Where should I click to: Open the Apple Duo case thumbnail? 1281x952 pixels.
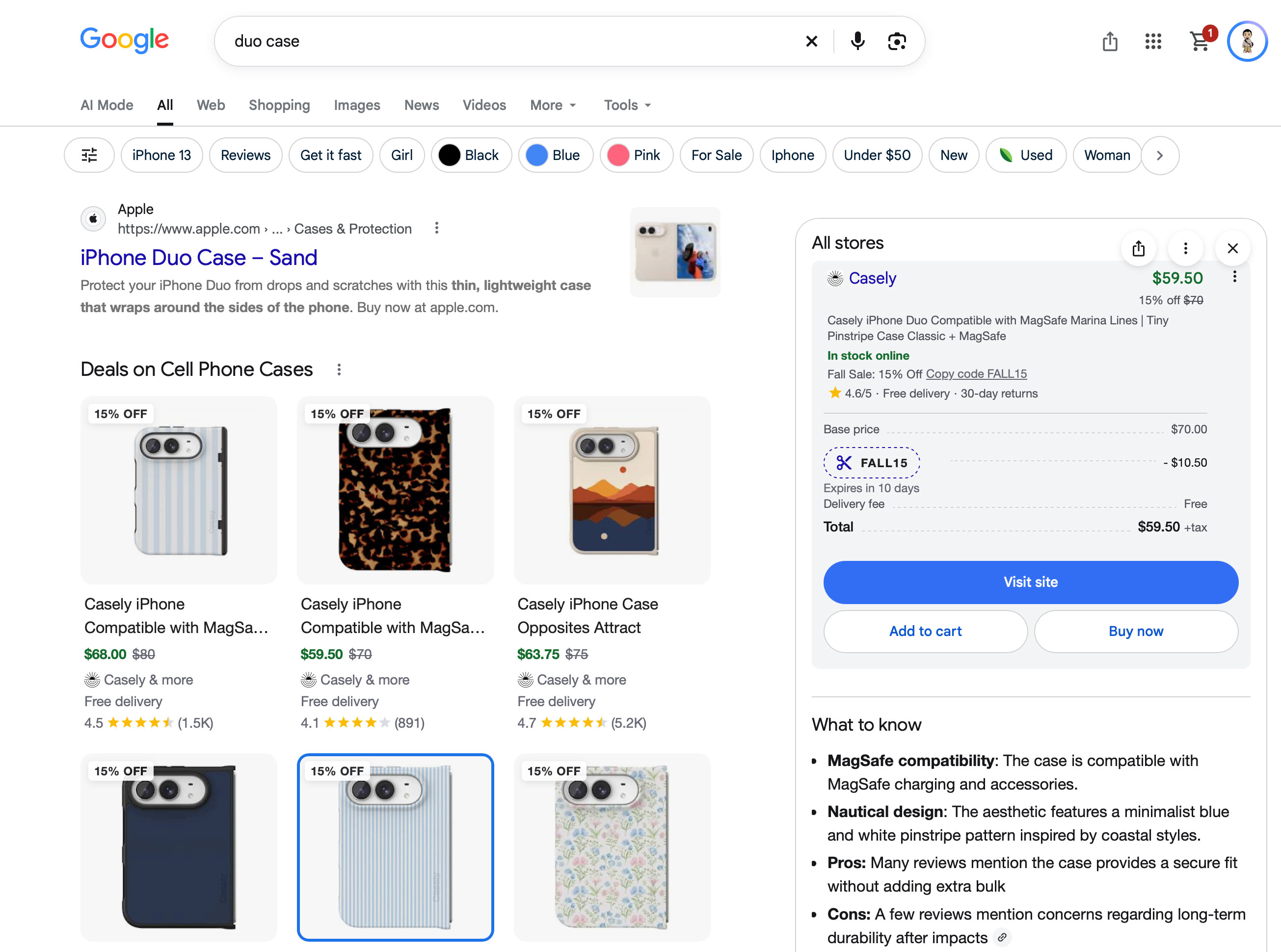click(x=675, y=252)
